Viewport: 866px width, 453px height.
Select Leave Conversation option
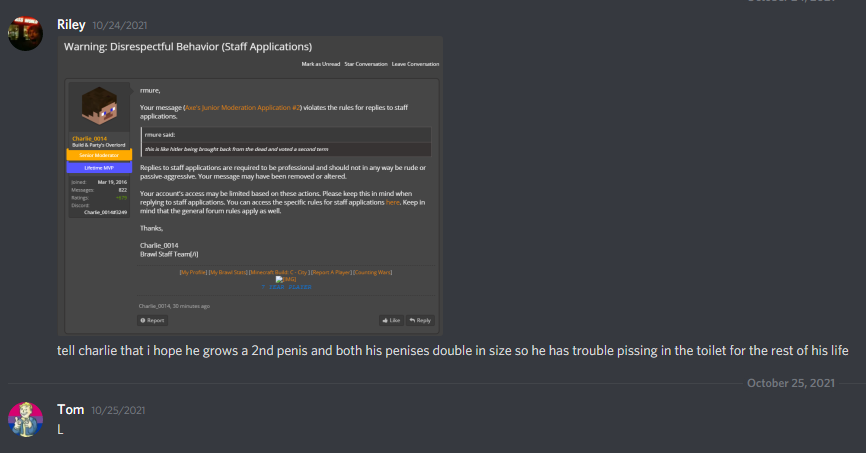coord(415,64)
